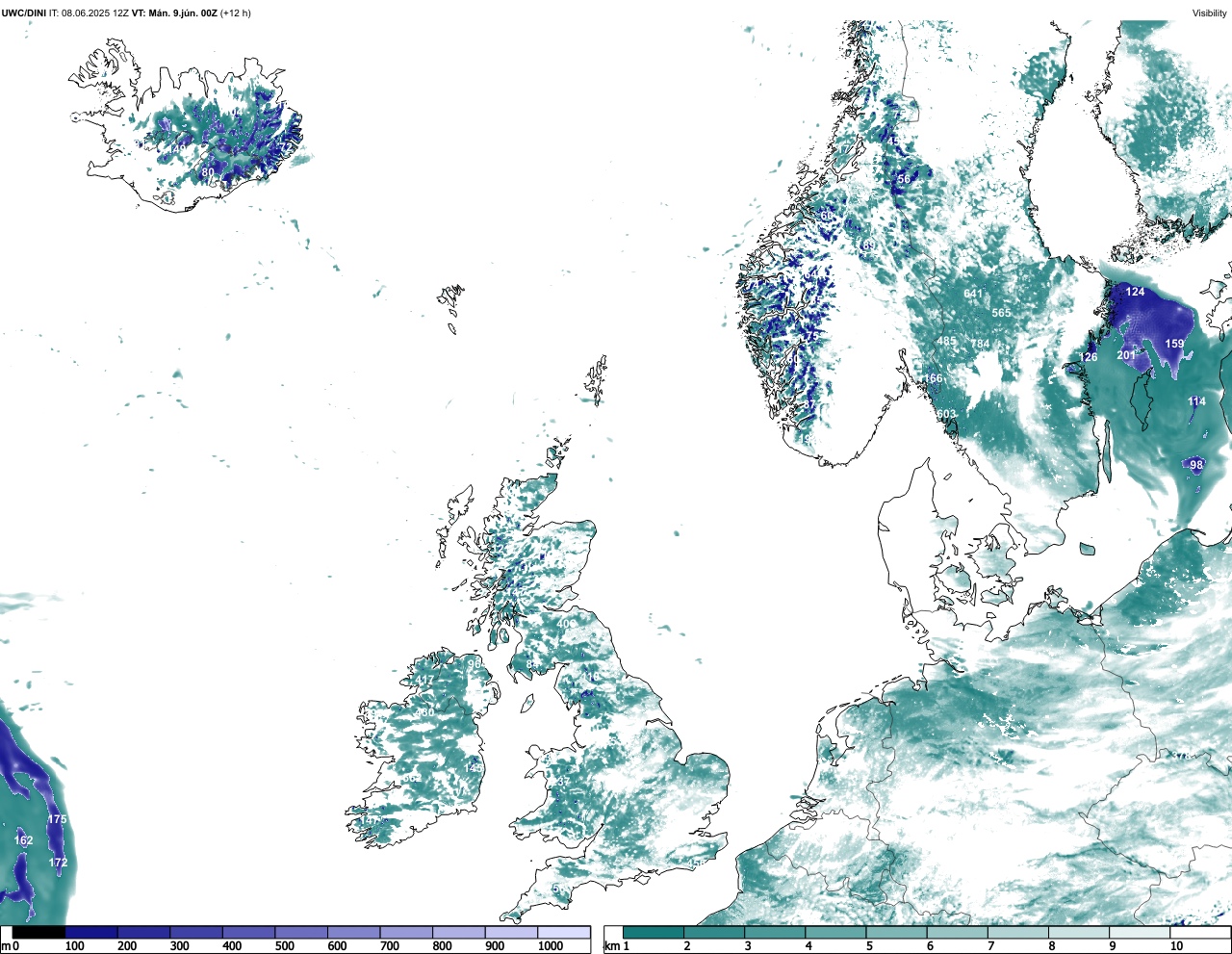
Task: Click the '159' value in the Baltic
Action: click(1175, 344)
